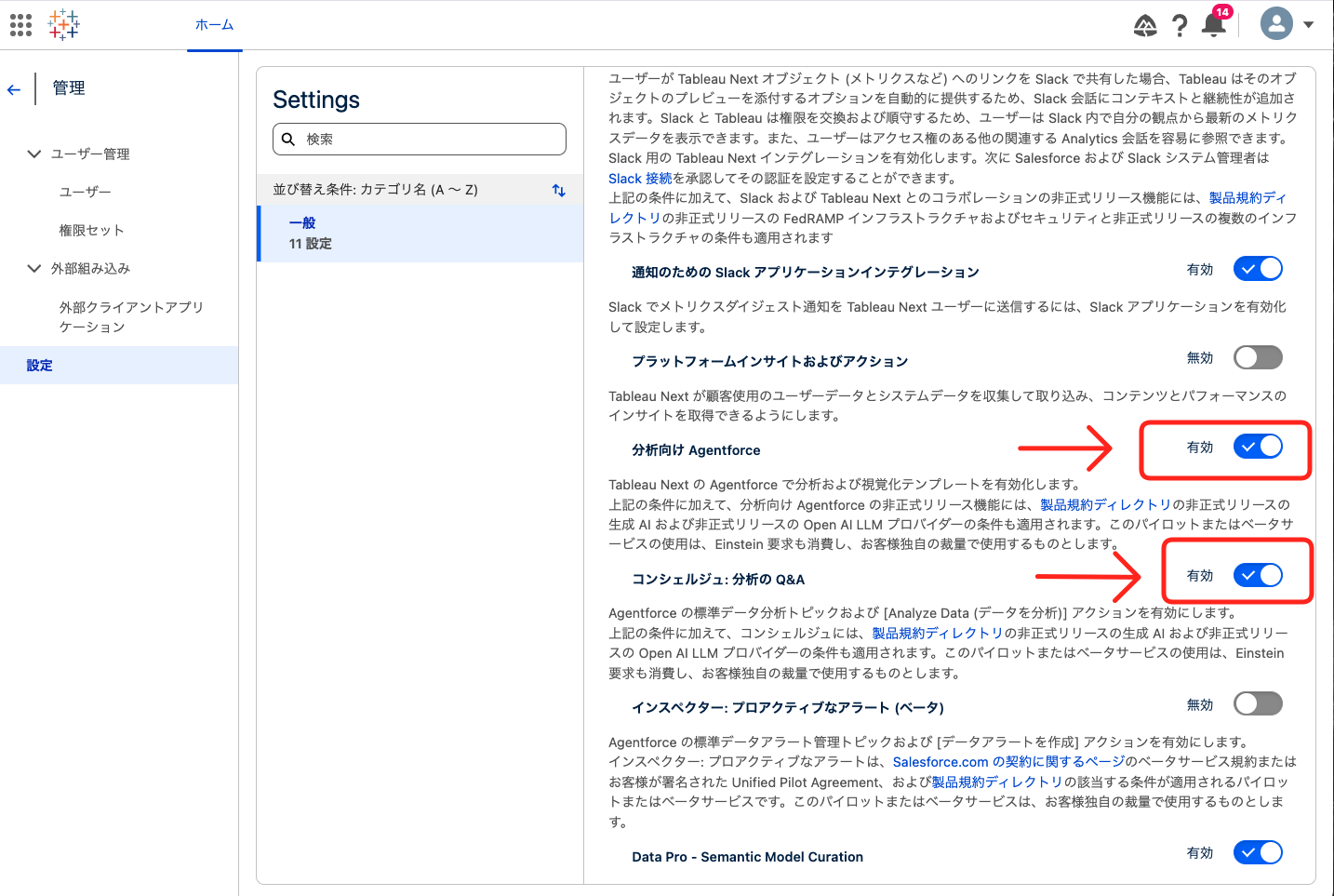This screenshot has height=896, width=1334.
Task: Click the user profile avatar
Action: (1276, 24)
